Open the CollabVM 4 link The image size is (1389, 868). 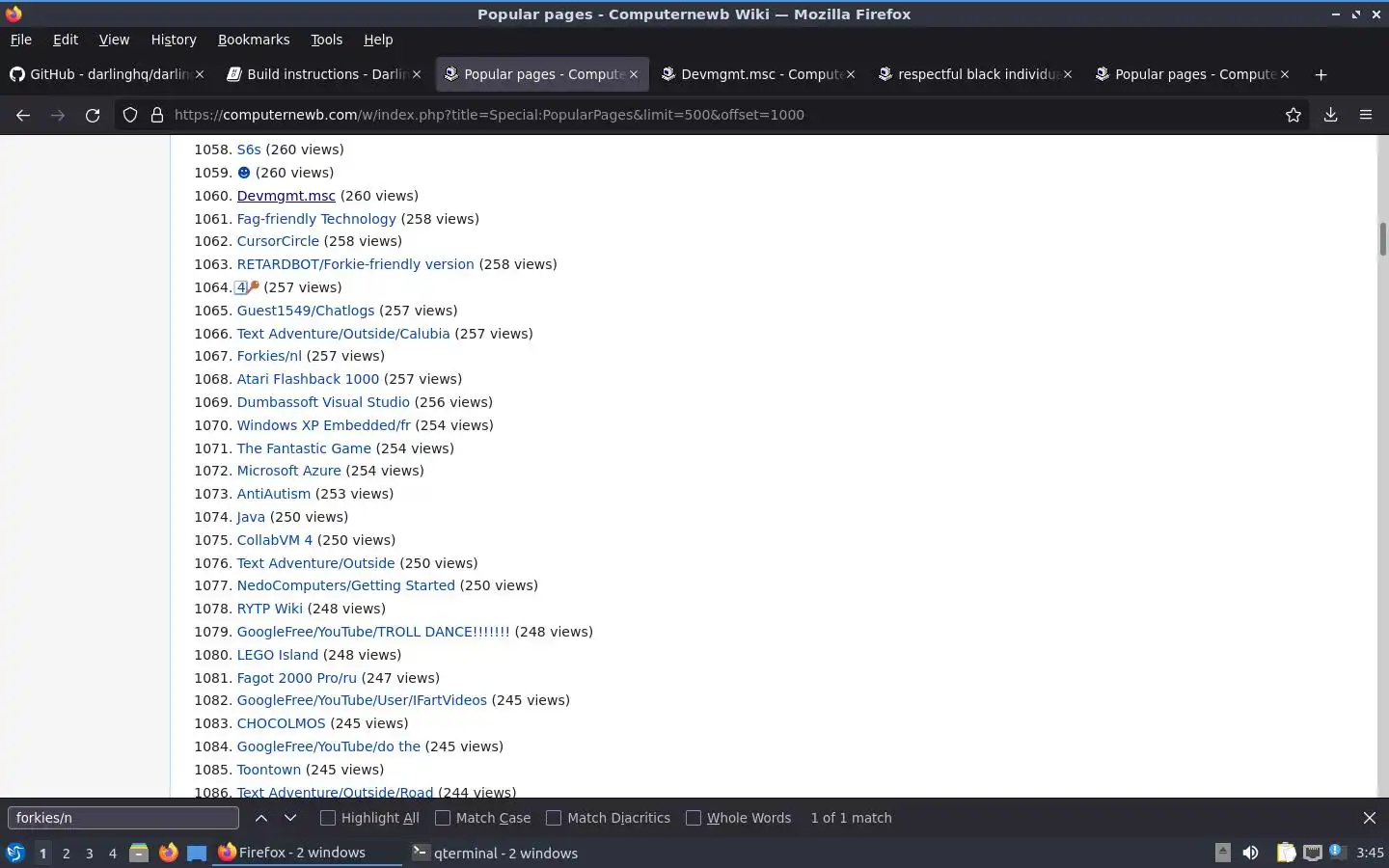click(275, 540)
